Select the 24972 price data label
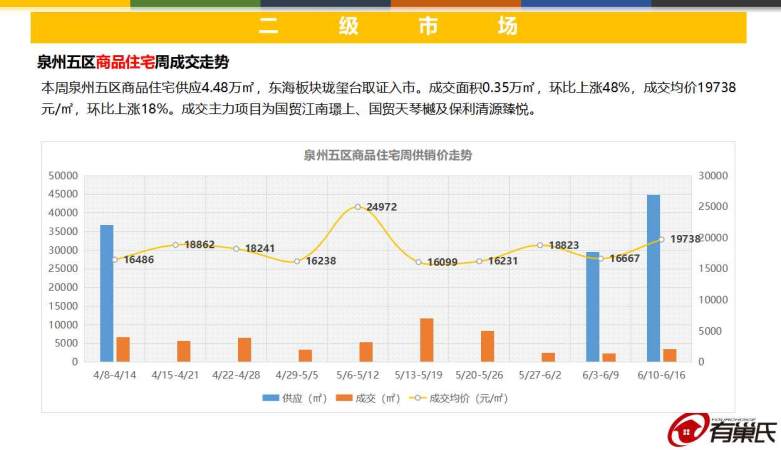 382,207
